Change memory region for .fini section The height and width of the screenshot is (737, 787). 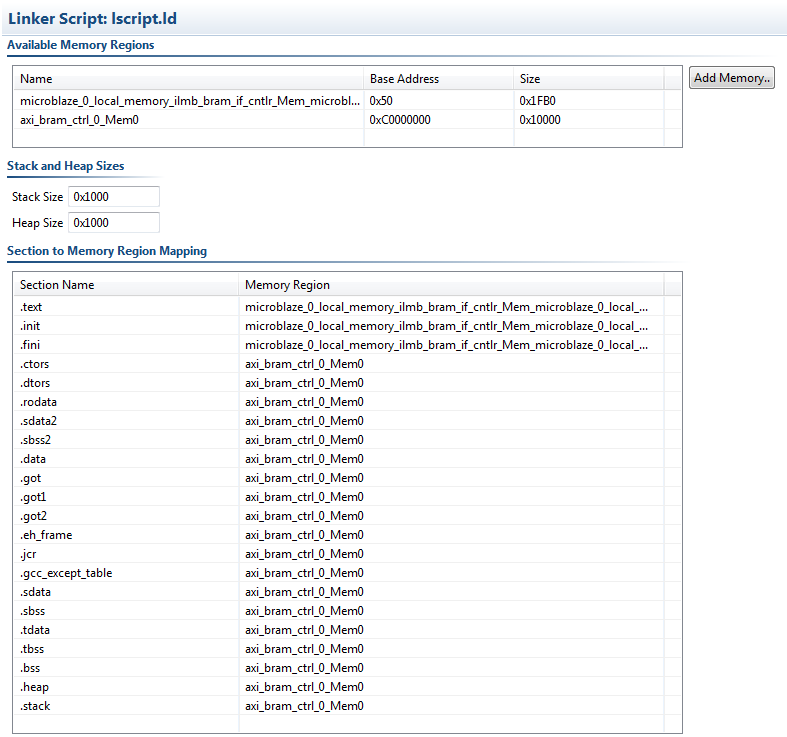pyautogui.click(x=446, y=345)
